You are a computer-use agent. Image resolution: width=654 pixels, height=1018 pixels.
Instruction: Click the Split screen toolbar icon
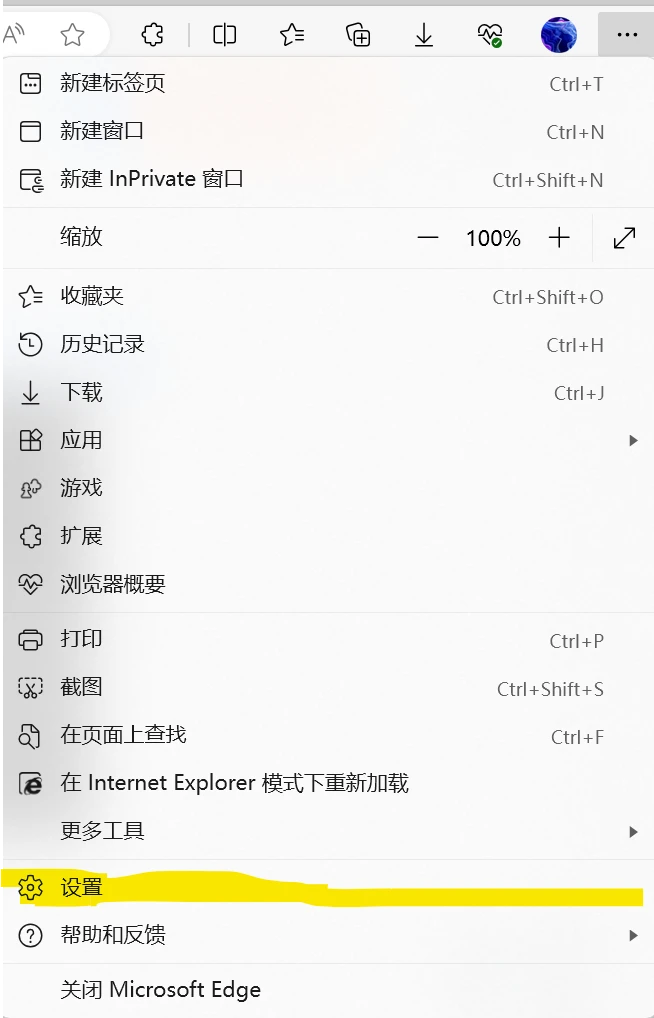click(x=224, y=34)
